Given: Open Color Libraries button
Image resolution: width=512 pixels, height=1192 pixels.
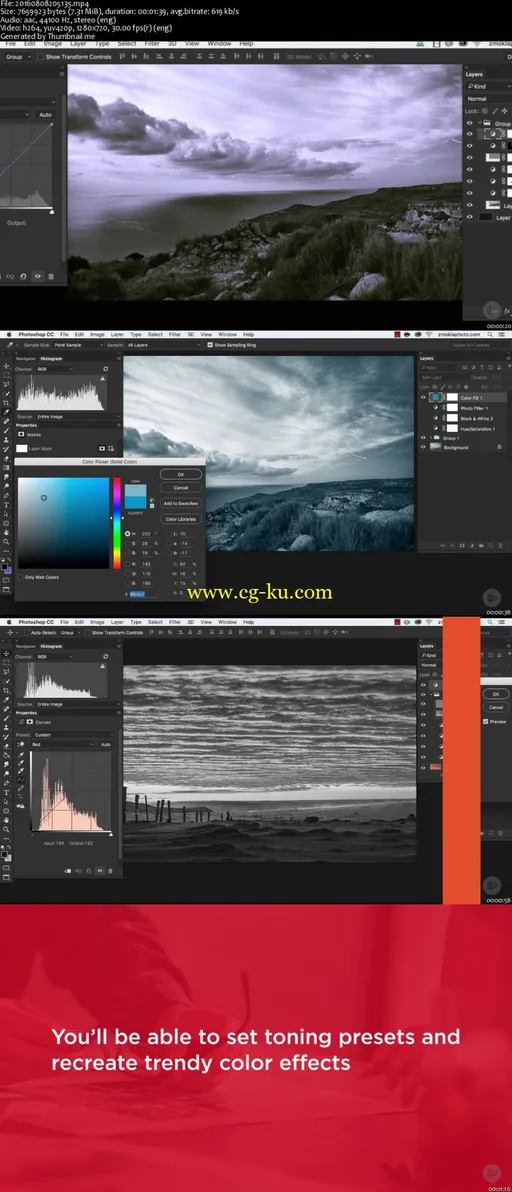Looking at the screenshot, I should [x=181, y=518].
